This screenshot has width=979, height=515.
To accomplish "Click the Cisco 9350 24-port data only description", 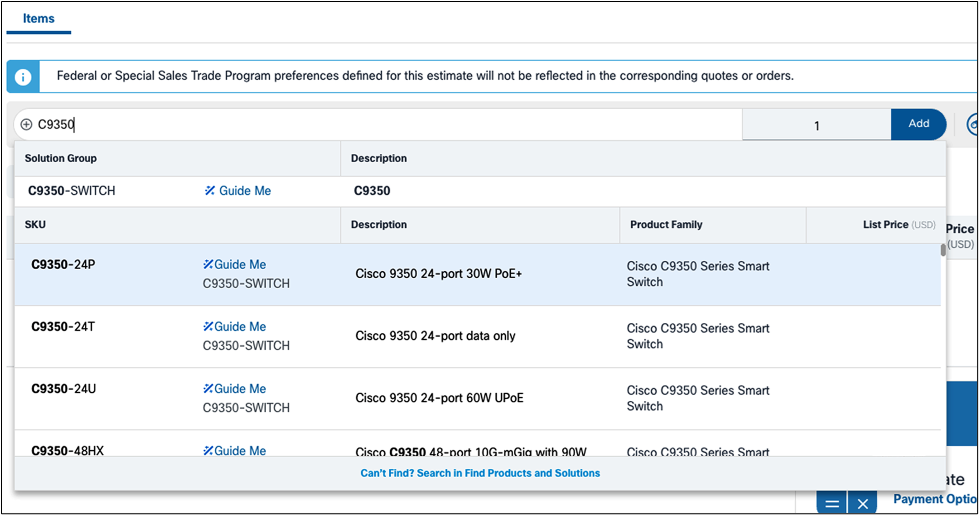I will pyautogui.click(x=435, y=336).
